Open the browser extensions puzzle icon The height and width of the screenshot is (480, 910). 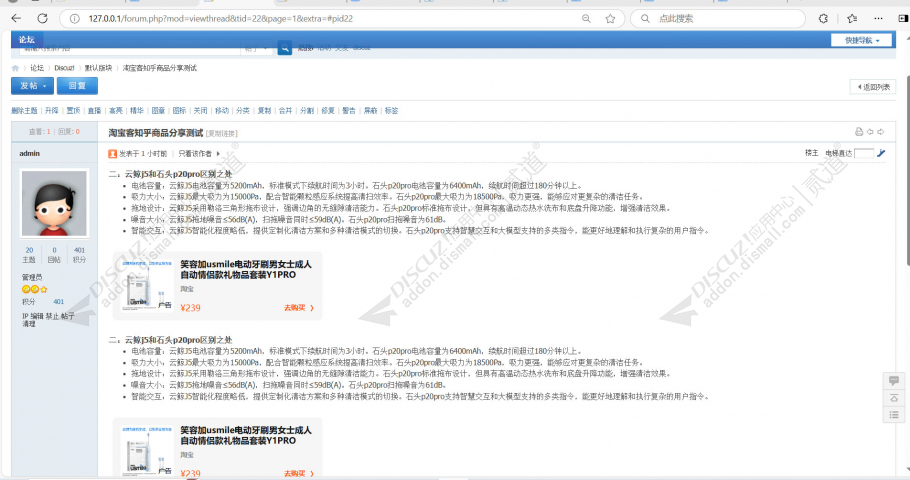(x=823, y=19)
